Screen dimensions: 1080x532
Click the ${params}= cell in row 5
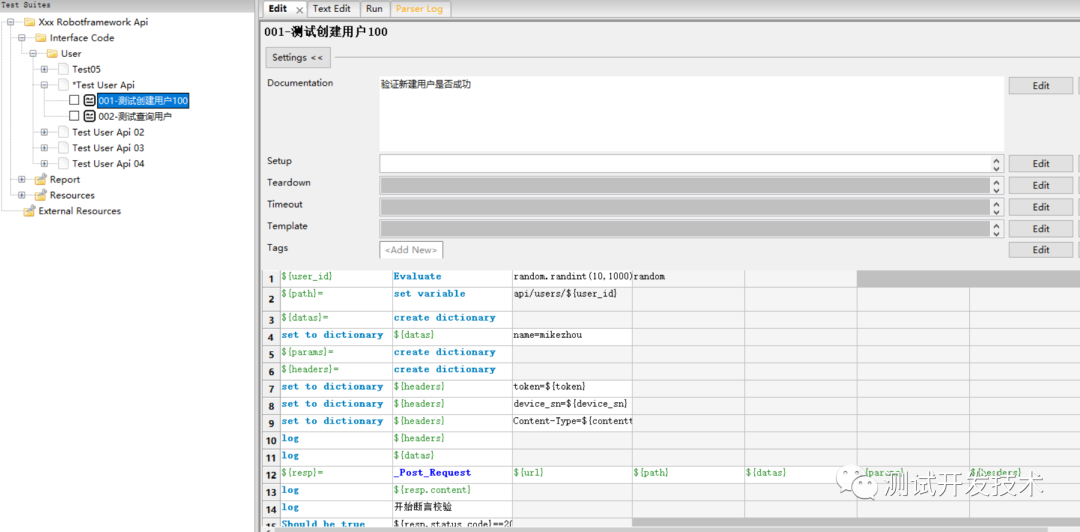[336, 354]
